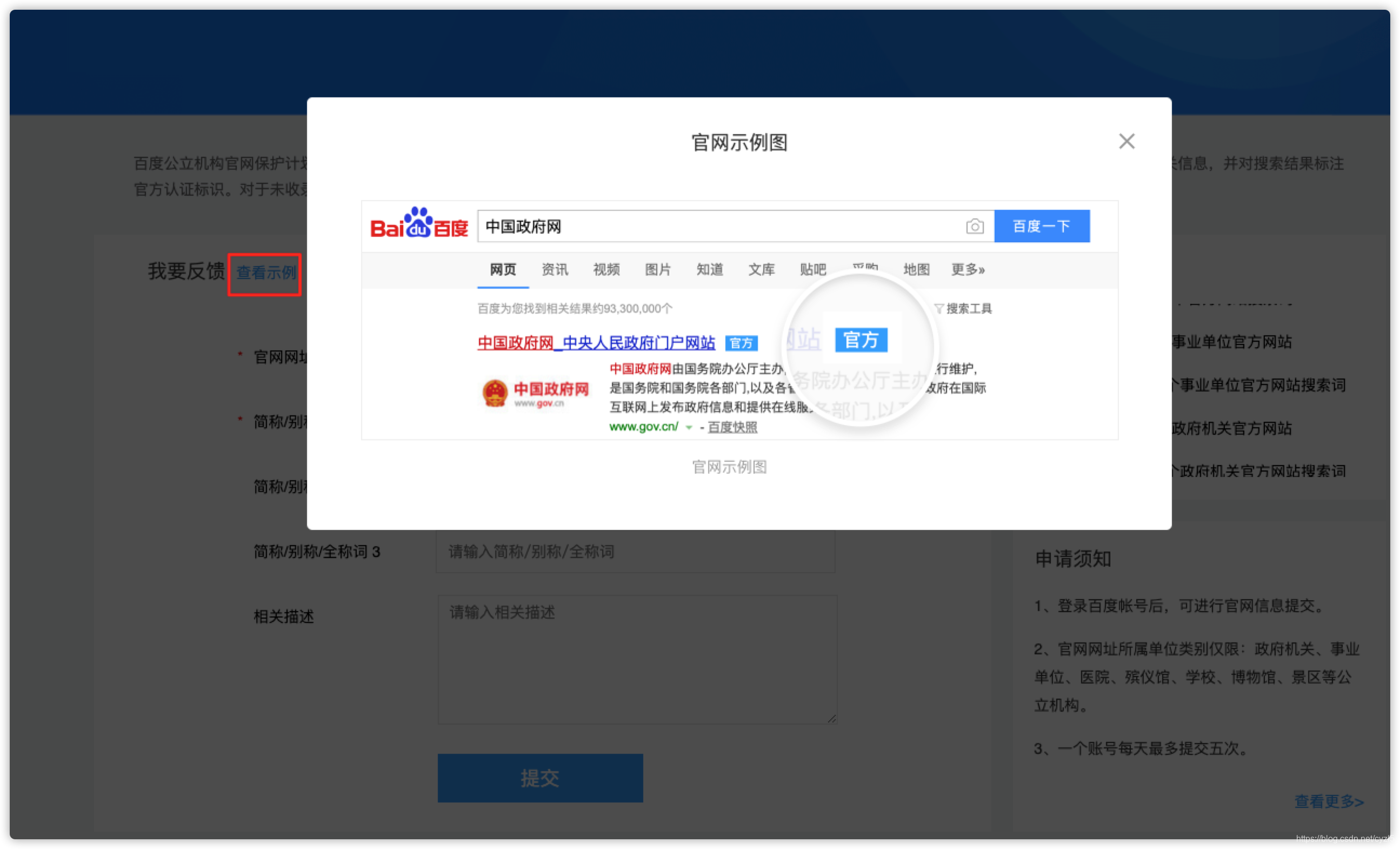Click the 官网示例图 example screenshot in the dialog
1400x849 pixels.
click(739, 320)
